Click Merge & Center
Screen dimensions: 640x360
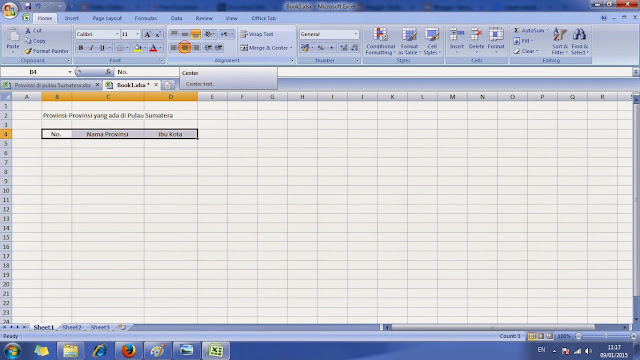[264, 48]
